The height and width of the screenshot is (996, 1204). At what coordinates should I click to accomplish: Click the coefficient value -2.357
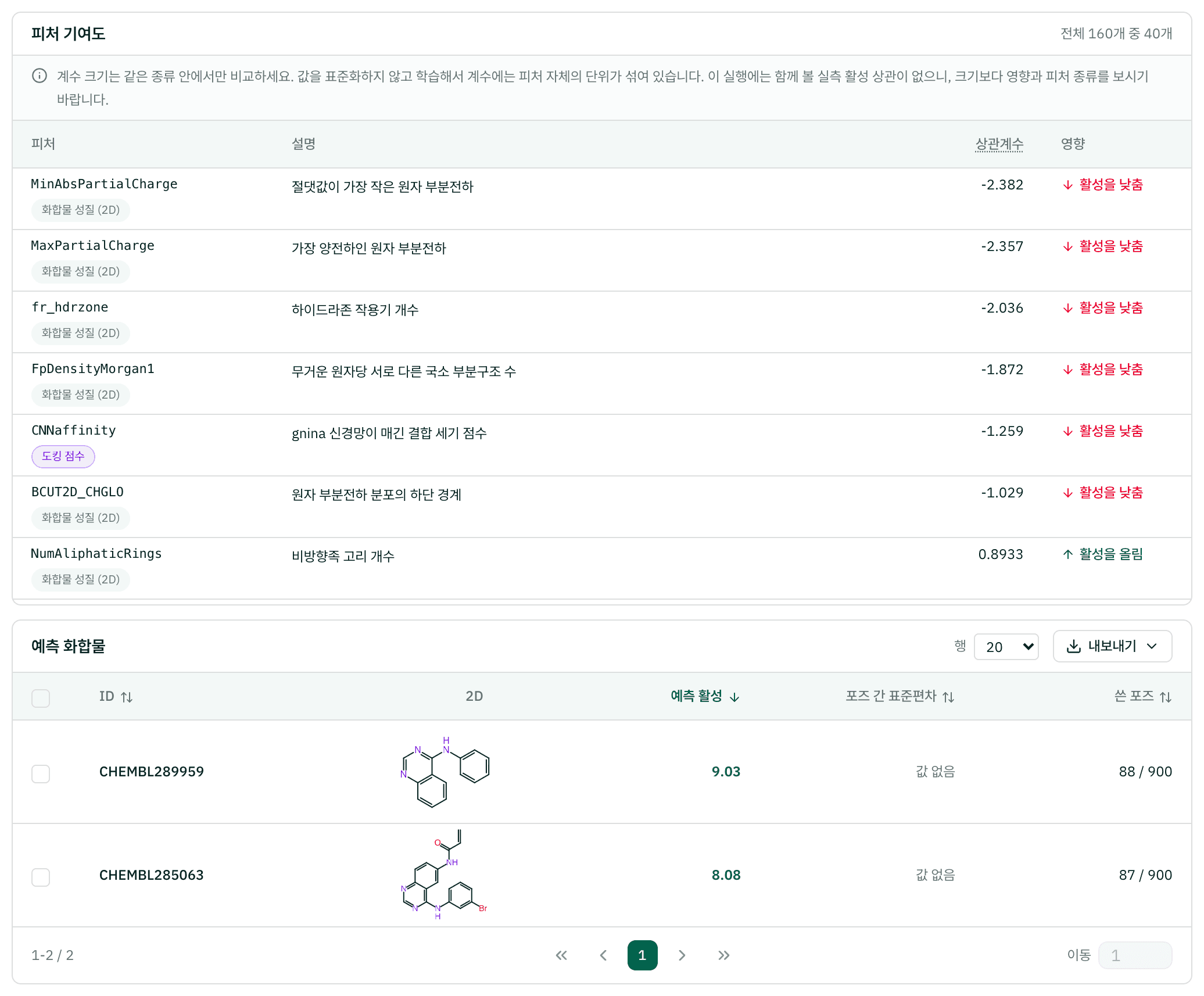[1002, 246]
